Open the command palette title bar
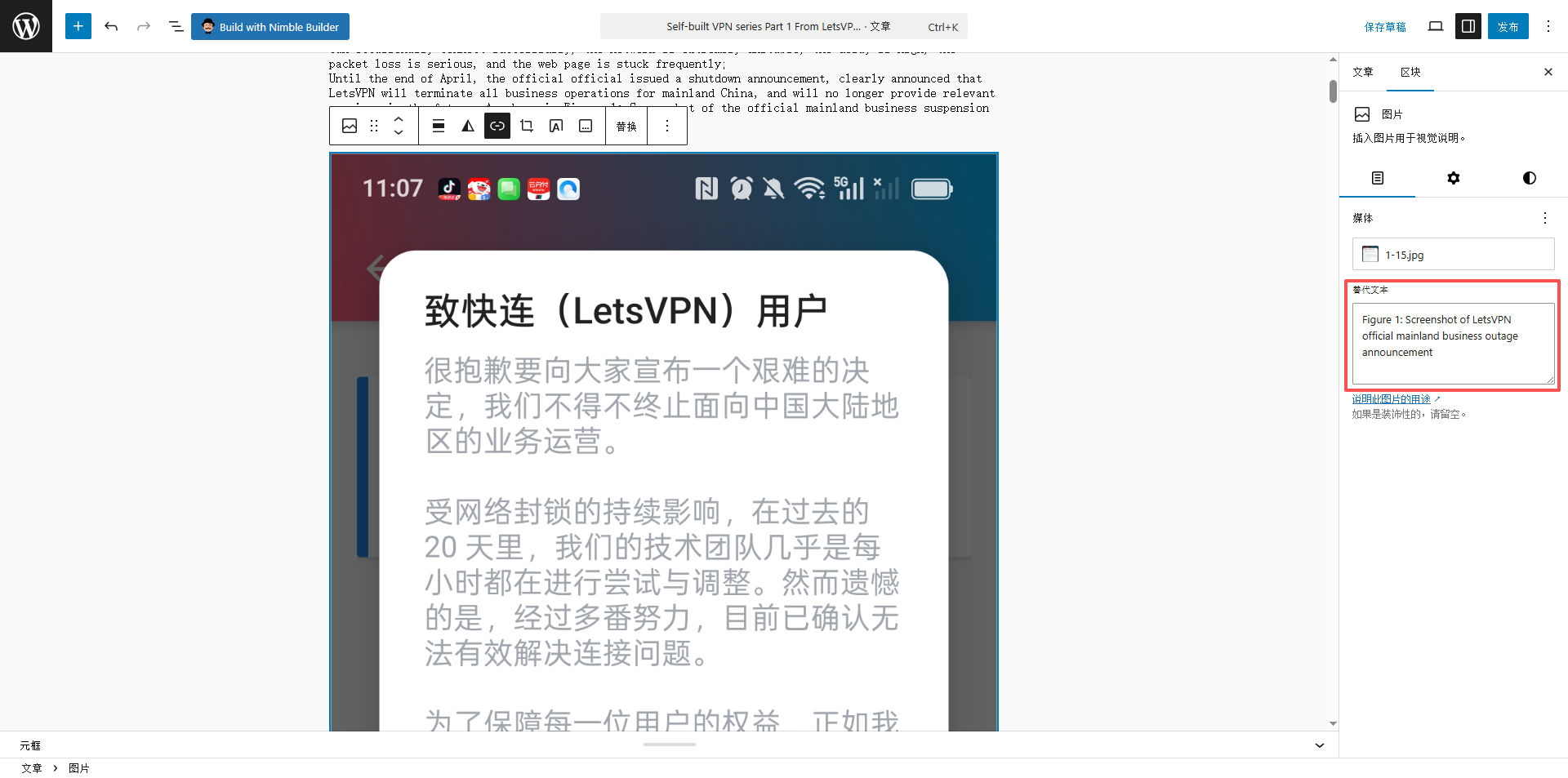 [x=784, y=26]
